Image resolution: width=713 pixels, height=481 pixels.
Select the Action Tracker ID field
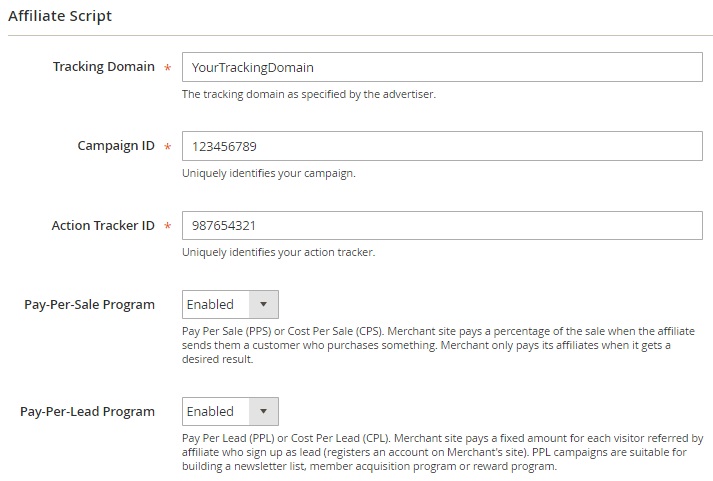(442, 225)
